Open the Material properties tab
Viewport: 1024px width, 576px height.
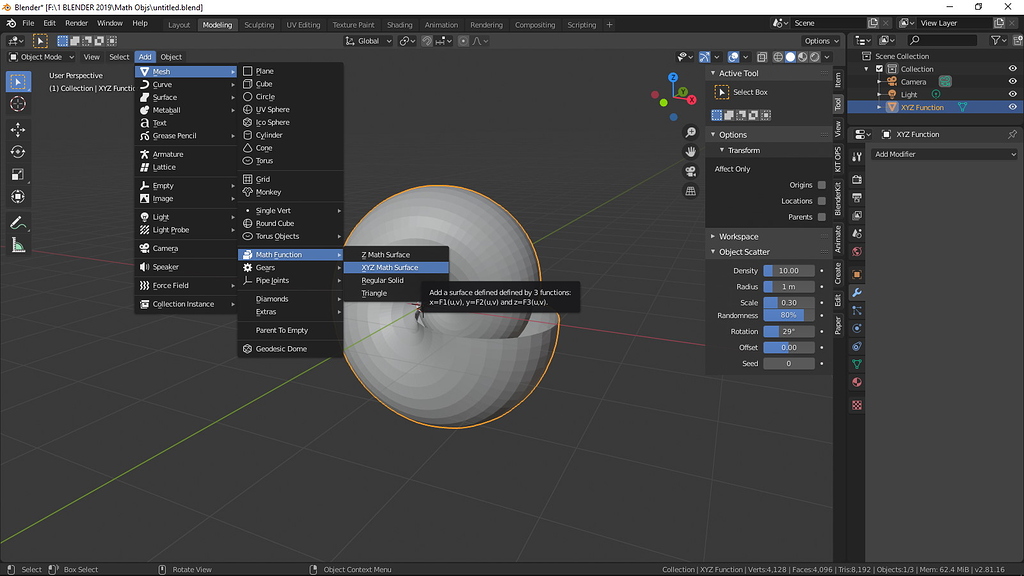858,381
